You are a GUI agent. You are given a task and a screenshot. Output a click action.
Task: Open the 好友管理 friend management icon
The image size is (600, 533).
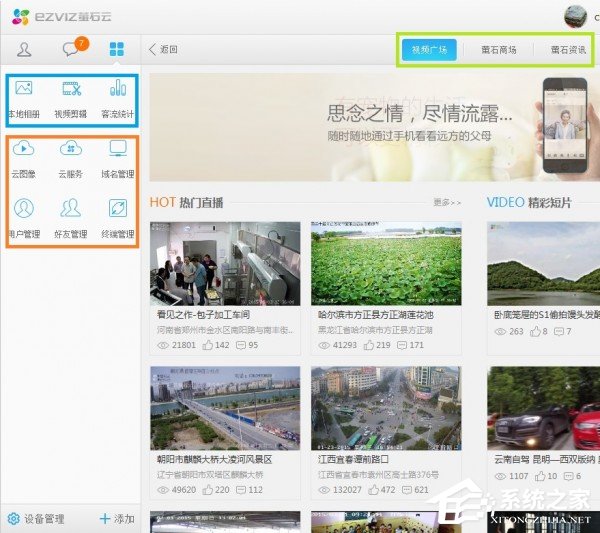point(71,218)
